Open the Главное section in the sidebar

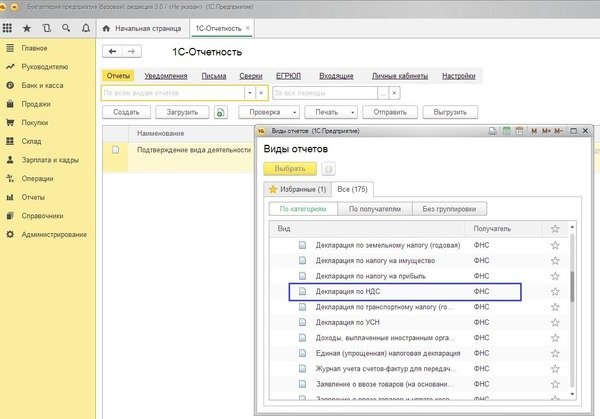pyautogui.click(x=34, y=48)
